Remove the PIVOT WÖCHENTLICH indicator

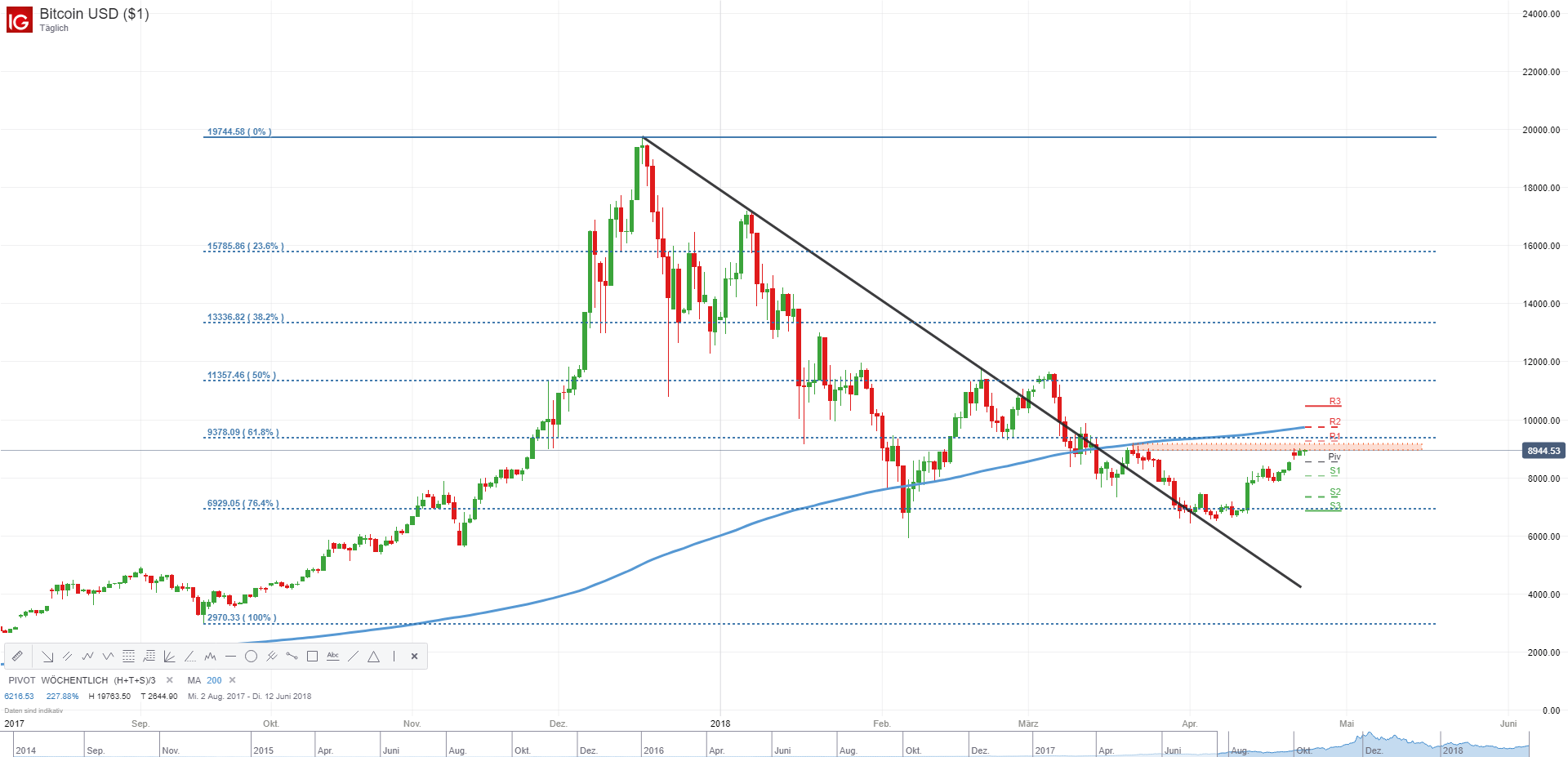tap(169, 679)
